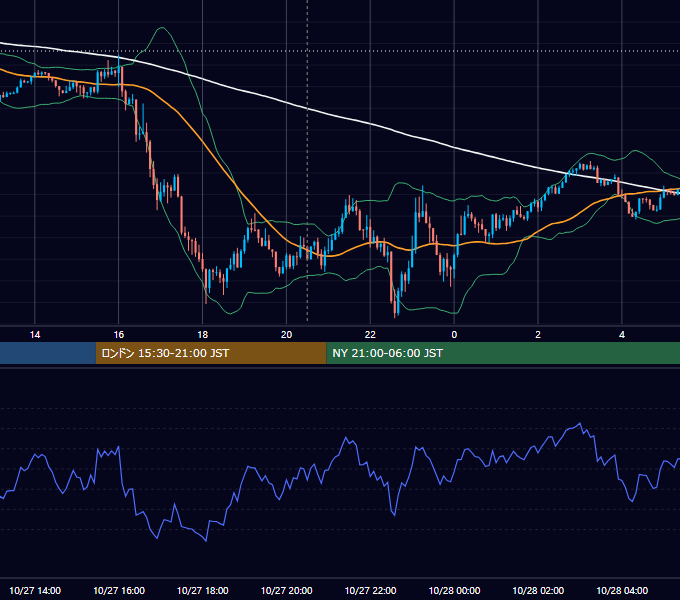The height and width of the screenshot is (600, 680).
Task: Click the 10/28 00:00 date label
Action: click(454, 590)
